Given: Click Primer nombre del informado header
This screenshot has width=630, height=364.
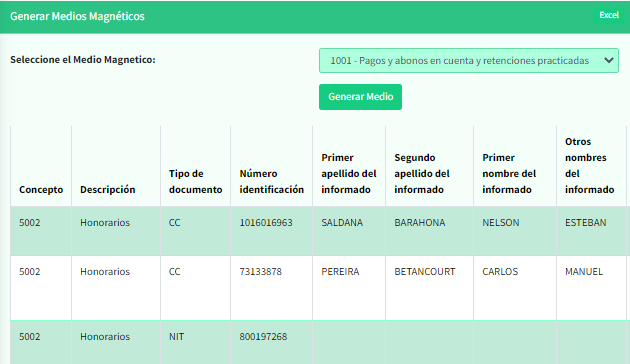Looking at the screenshot, I should [x=509, y=174].
